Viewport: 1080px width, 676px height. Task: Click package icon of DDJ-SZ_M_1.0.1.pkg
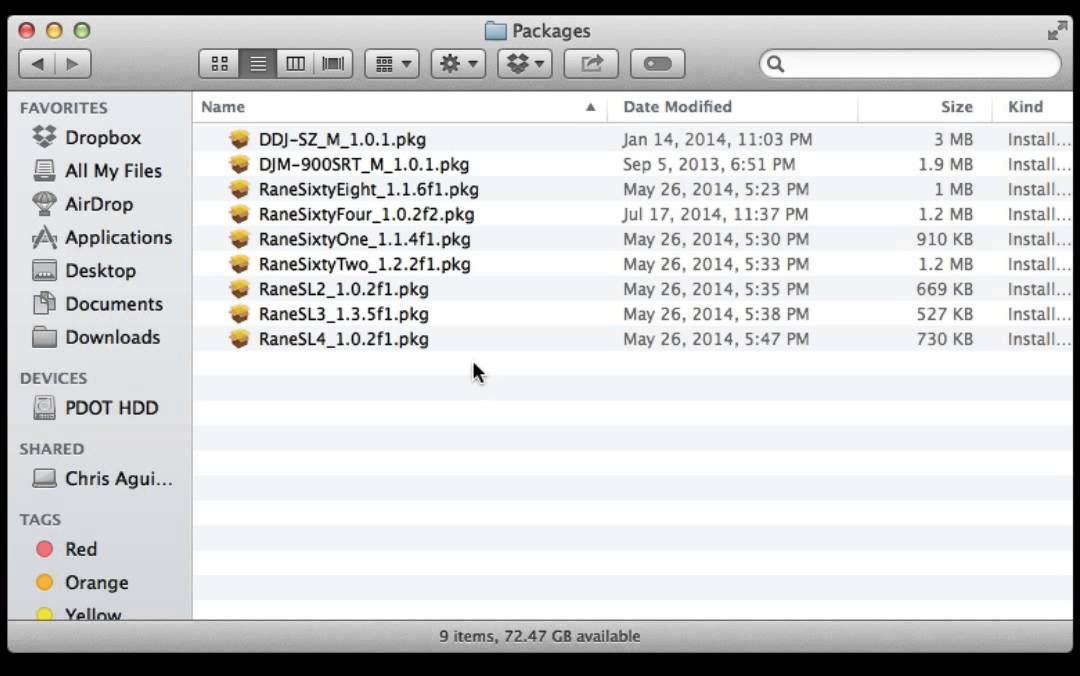(239, 139)
